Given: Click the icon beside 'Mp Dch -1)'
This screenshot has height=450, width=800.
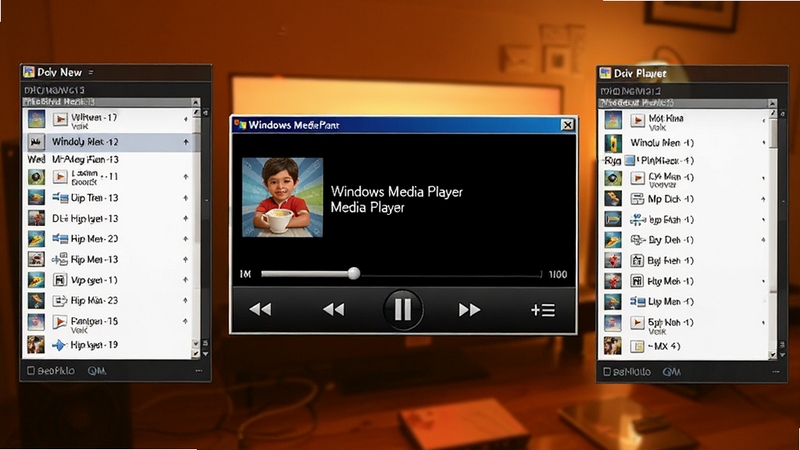Looking at the screenshot, I should point(637,199).
